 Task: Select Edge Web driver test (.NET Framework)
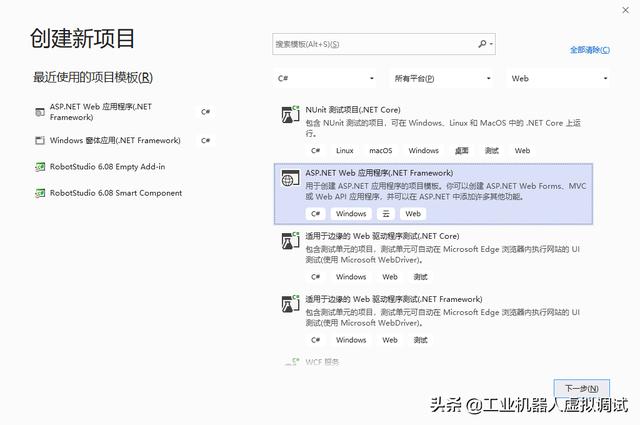[433, 320]
